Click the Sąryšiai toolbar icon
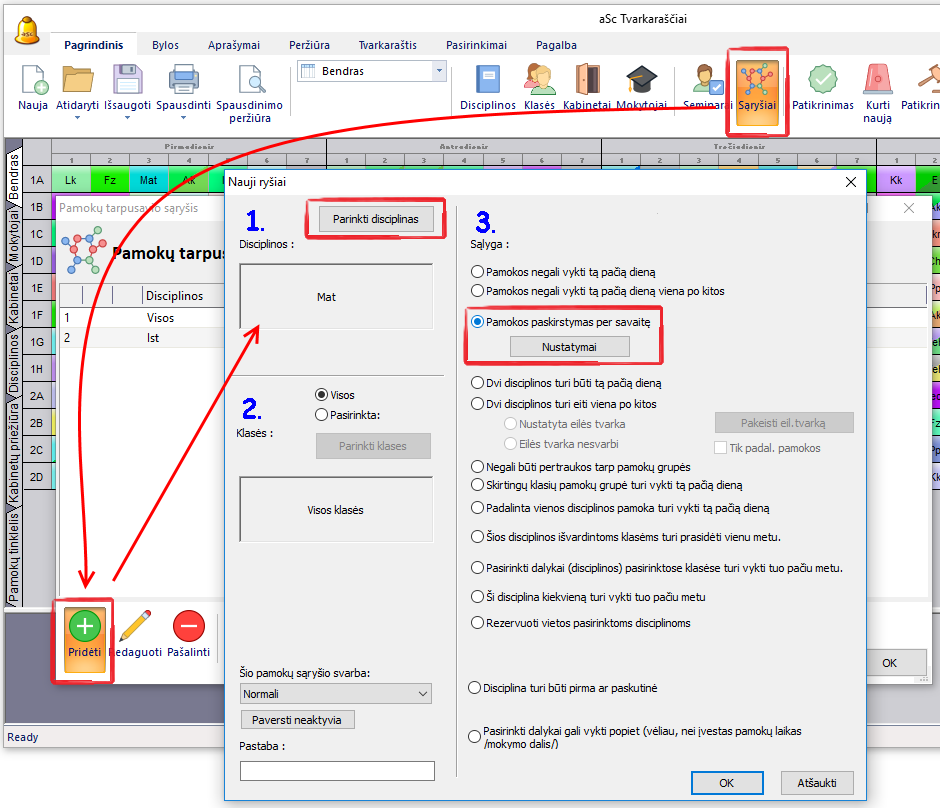This screenshot has height=808, width=940. (756, 85)
